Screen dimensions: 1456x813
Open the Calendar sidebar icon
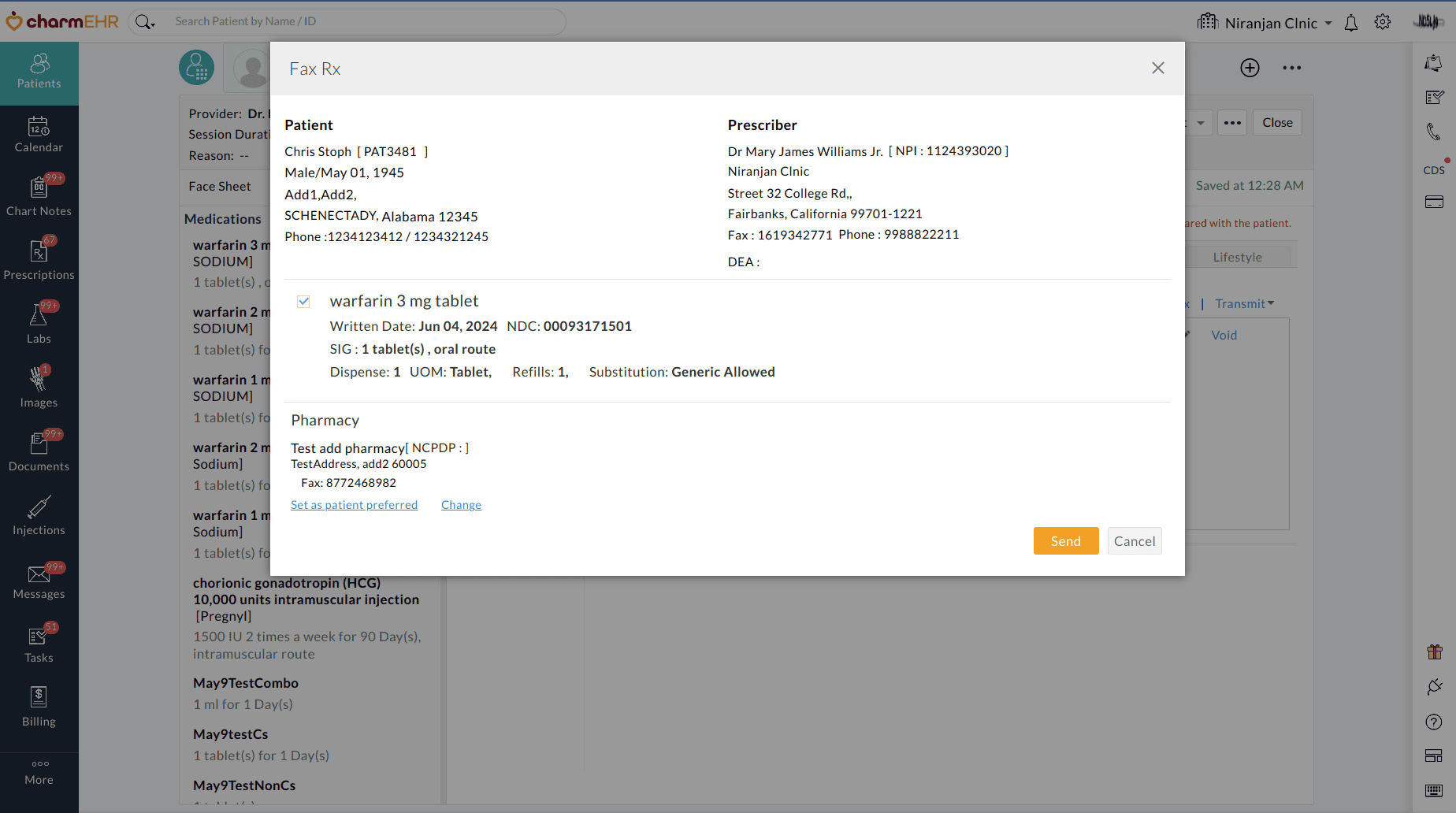[39, 135]
